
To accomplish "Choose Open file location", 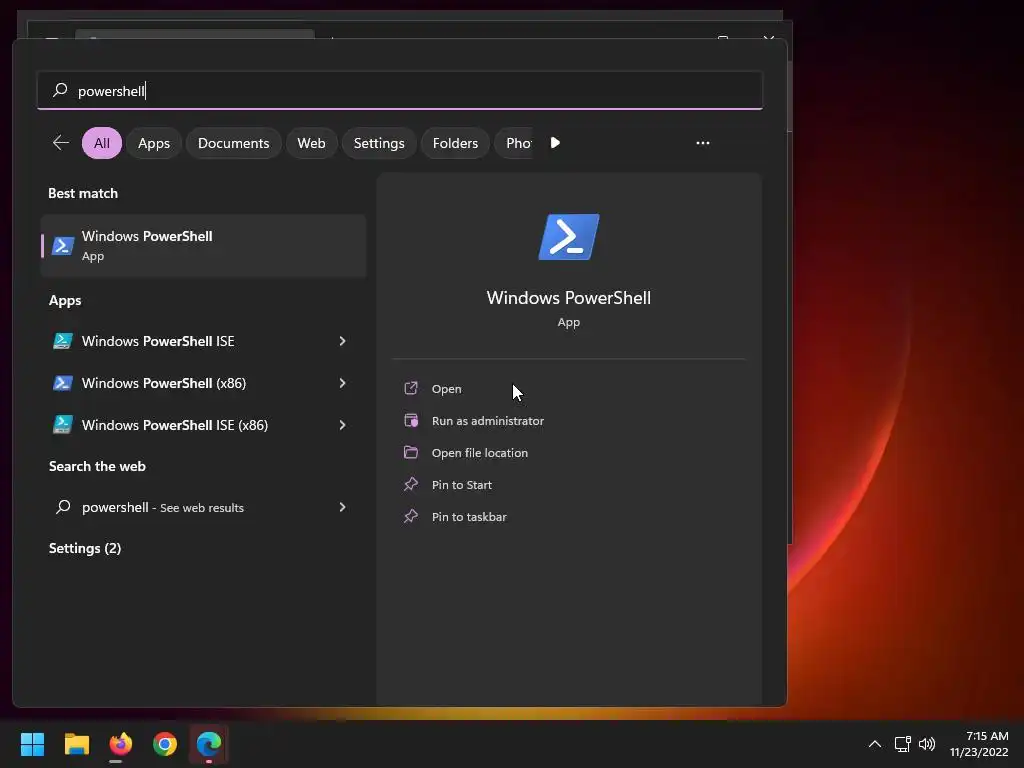I will tap(479, 453).
